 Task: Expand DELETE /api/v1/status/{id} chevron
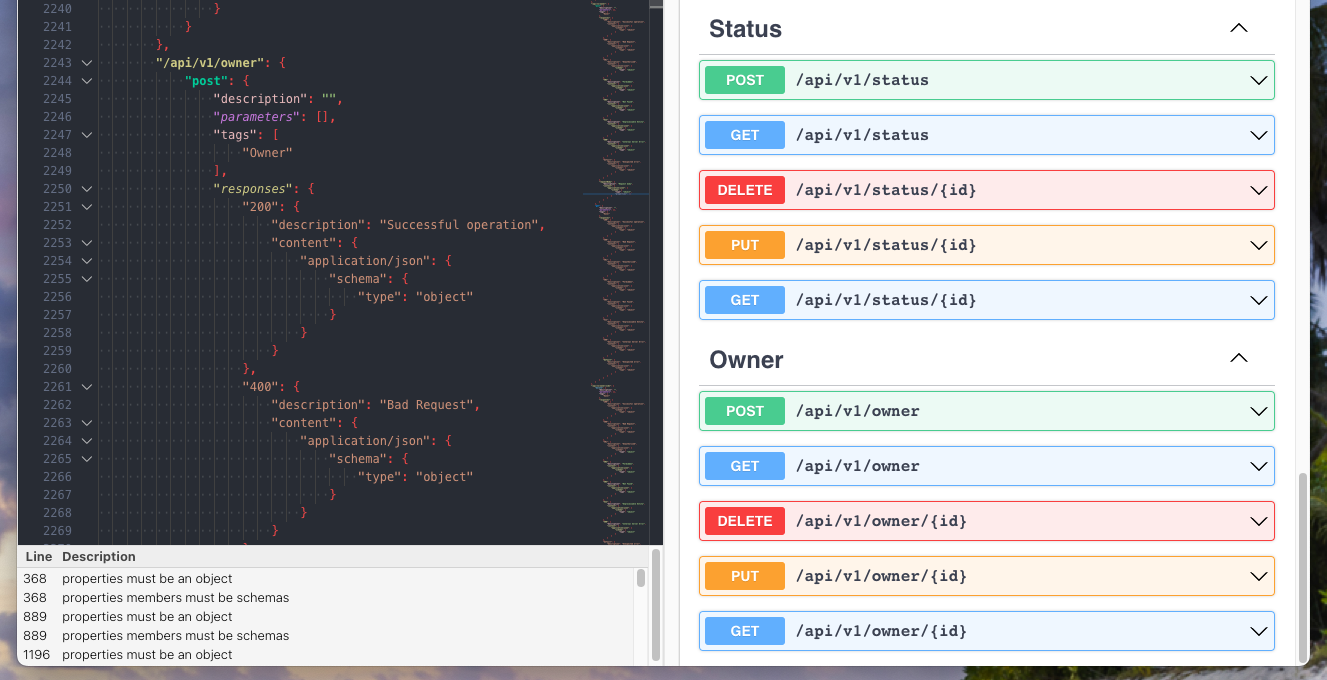coord(1259,190)
